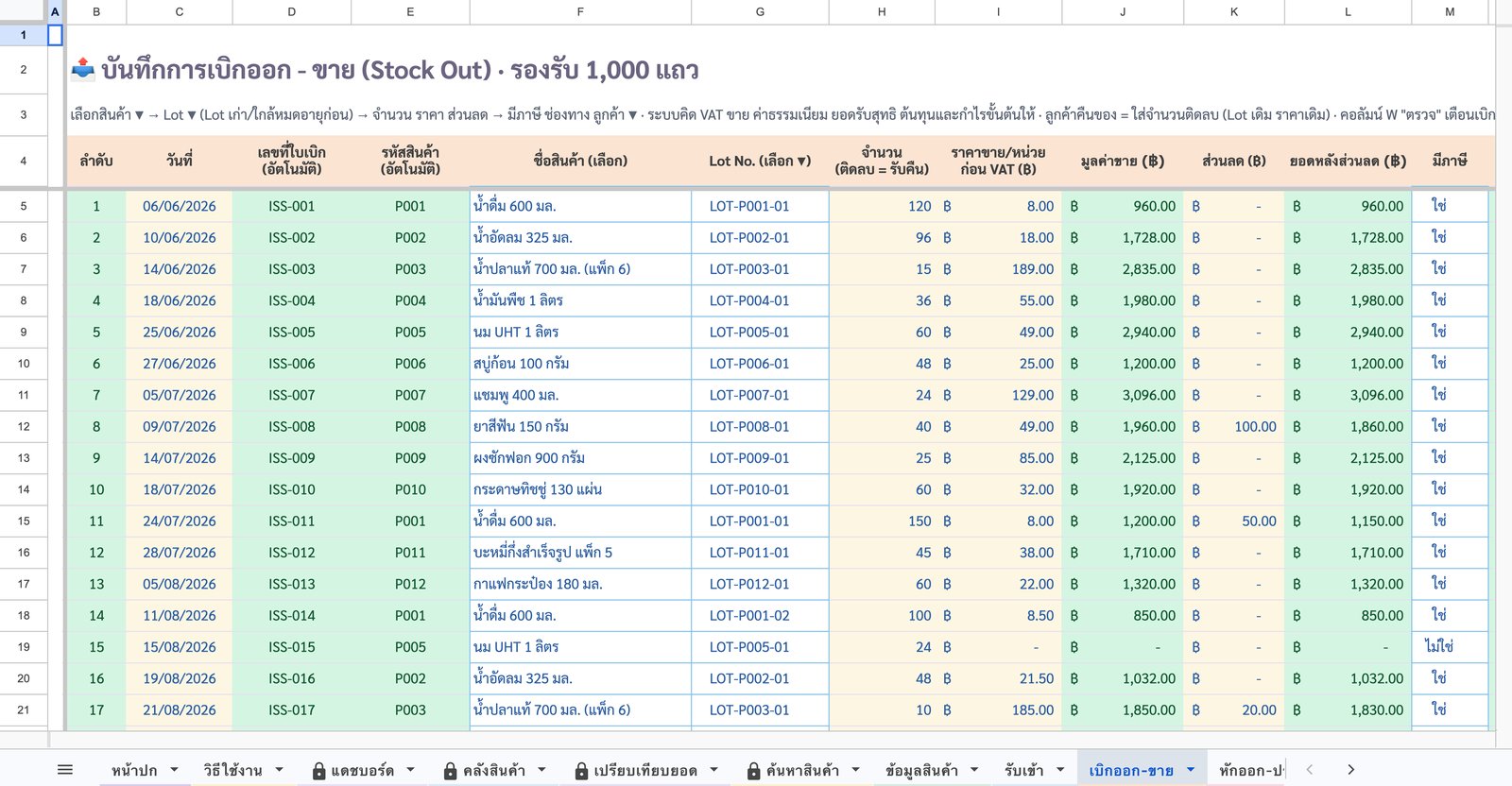This screenshot has height=786, width=1512.
Task: Open the หักออก sheet tab
Action: [1252, 770]
